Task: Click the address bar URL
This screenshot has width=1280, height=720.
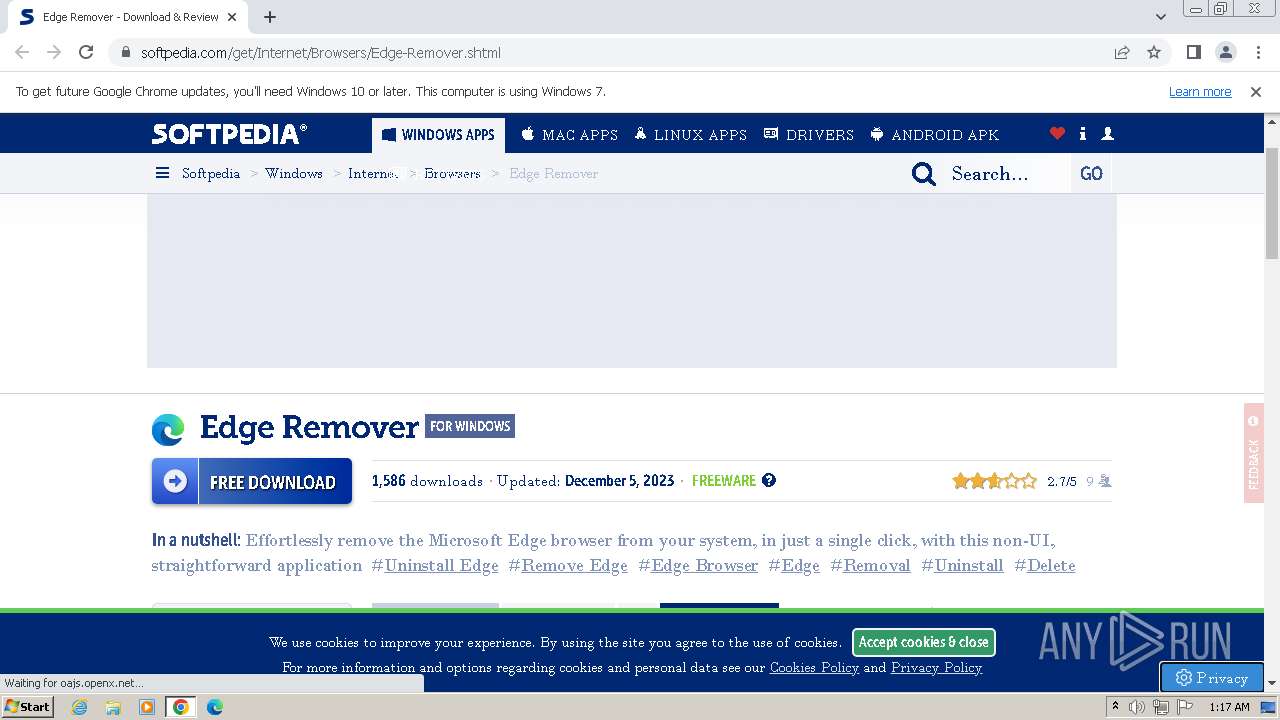Action: 320,52
